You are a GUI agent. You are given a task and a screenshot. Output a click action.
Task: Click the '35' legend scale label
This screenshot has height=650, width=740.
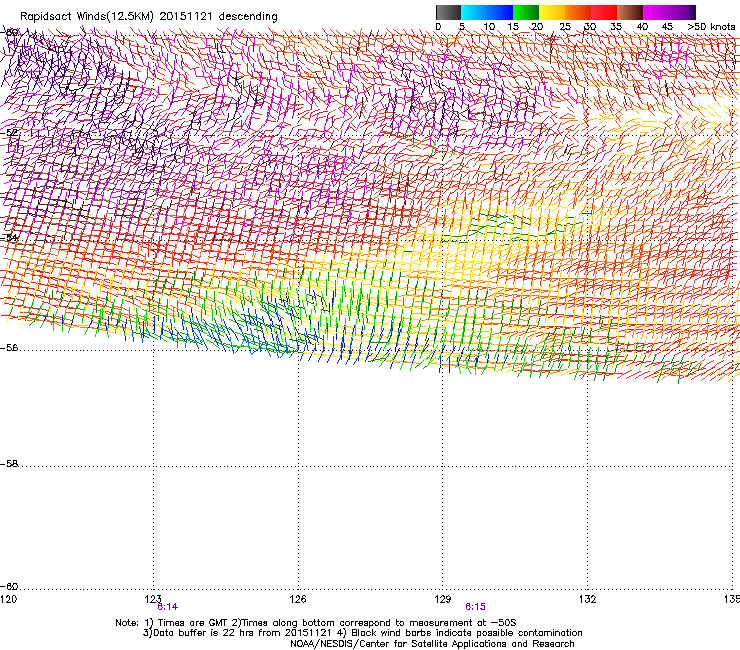(616, 27)
